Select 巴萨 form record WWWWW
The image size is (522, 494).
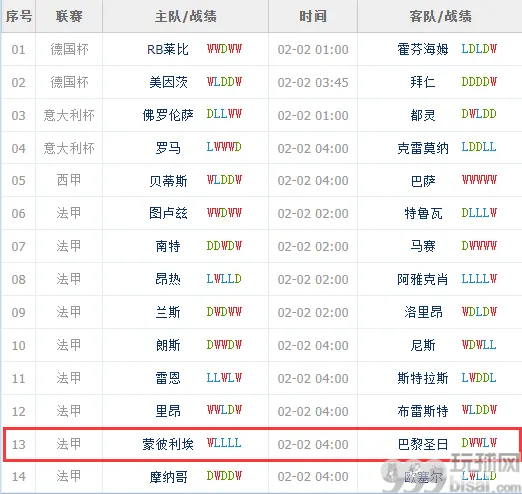479,180
